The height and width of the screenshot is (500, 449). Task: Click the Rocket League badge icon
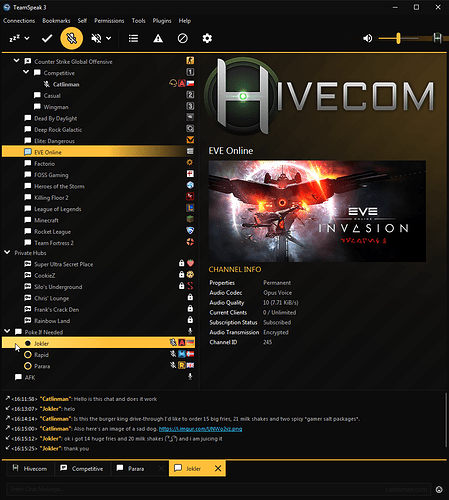point(190,231)
